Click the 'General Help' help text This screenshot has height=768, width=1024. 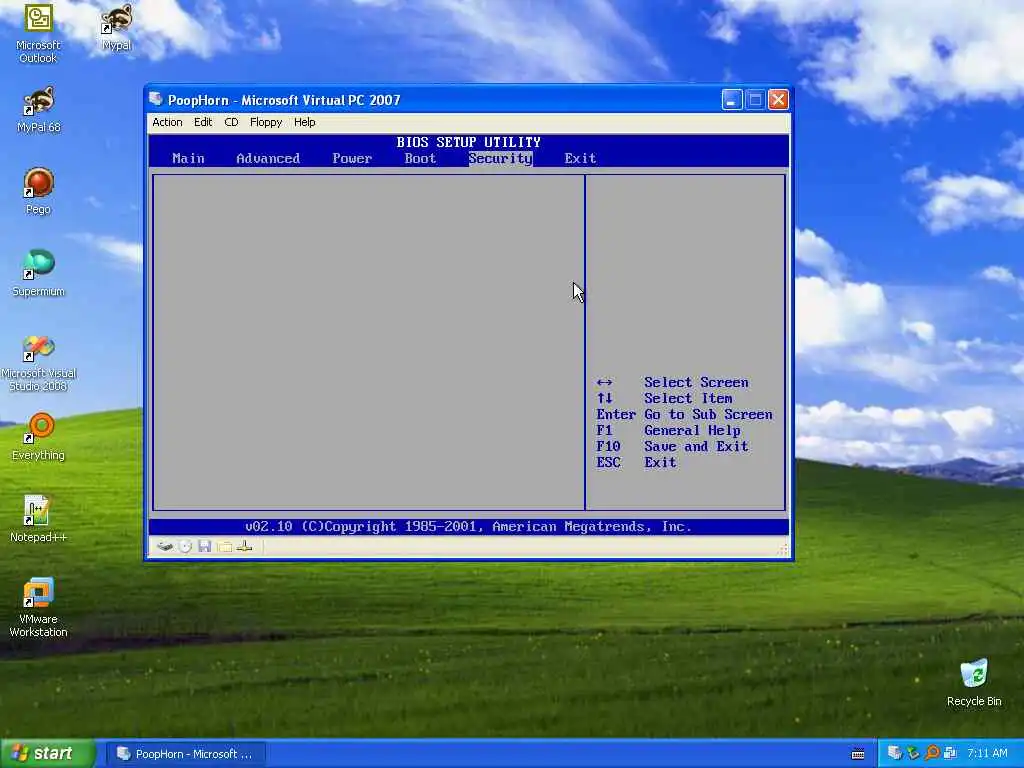point(692,431)
